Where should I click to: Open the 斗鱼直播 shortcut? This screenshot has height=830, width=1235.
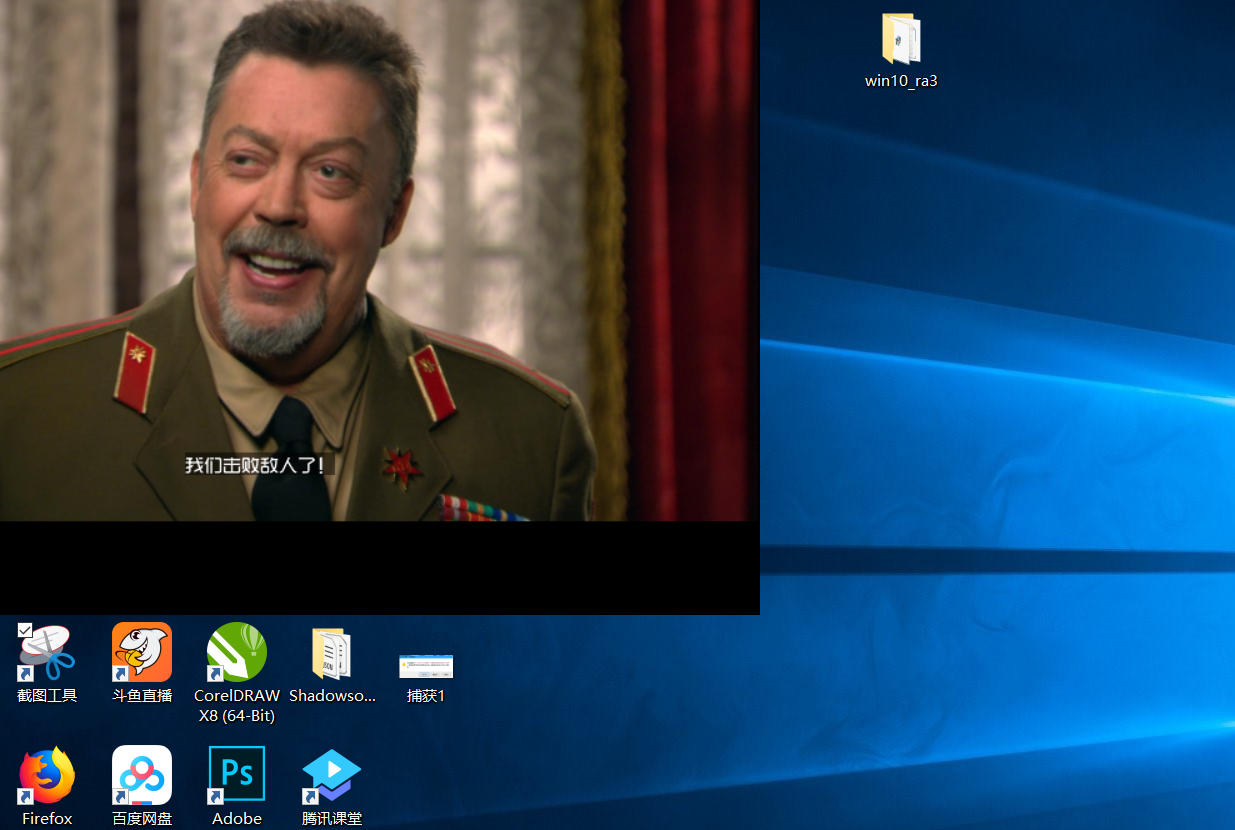coord(142,652)
